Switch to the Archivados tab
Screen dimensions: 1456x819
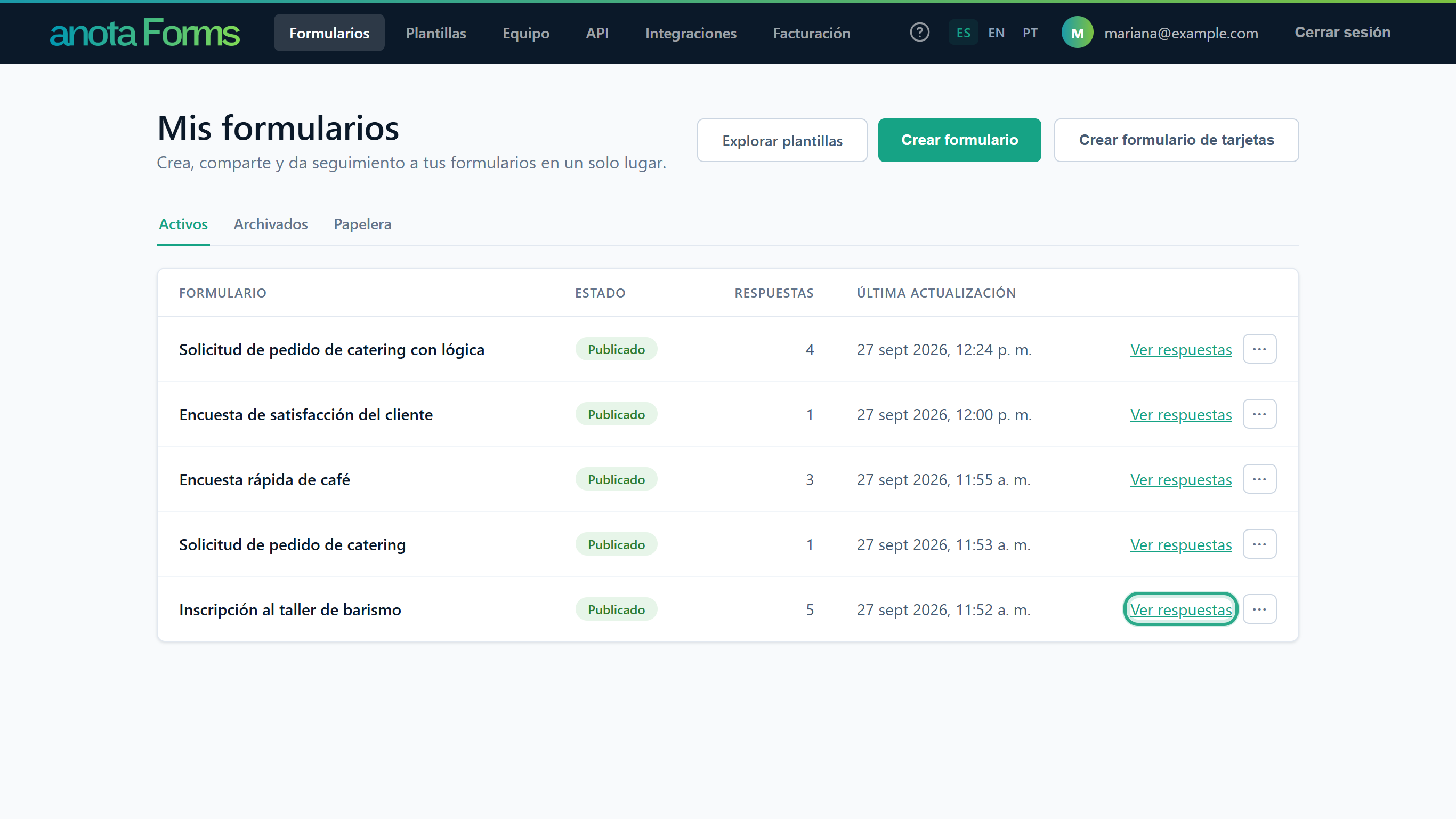[x=271, y=224]
